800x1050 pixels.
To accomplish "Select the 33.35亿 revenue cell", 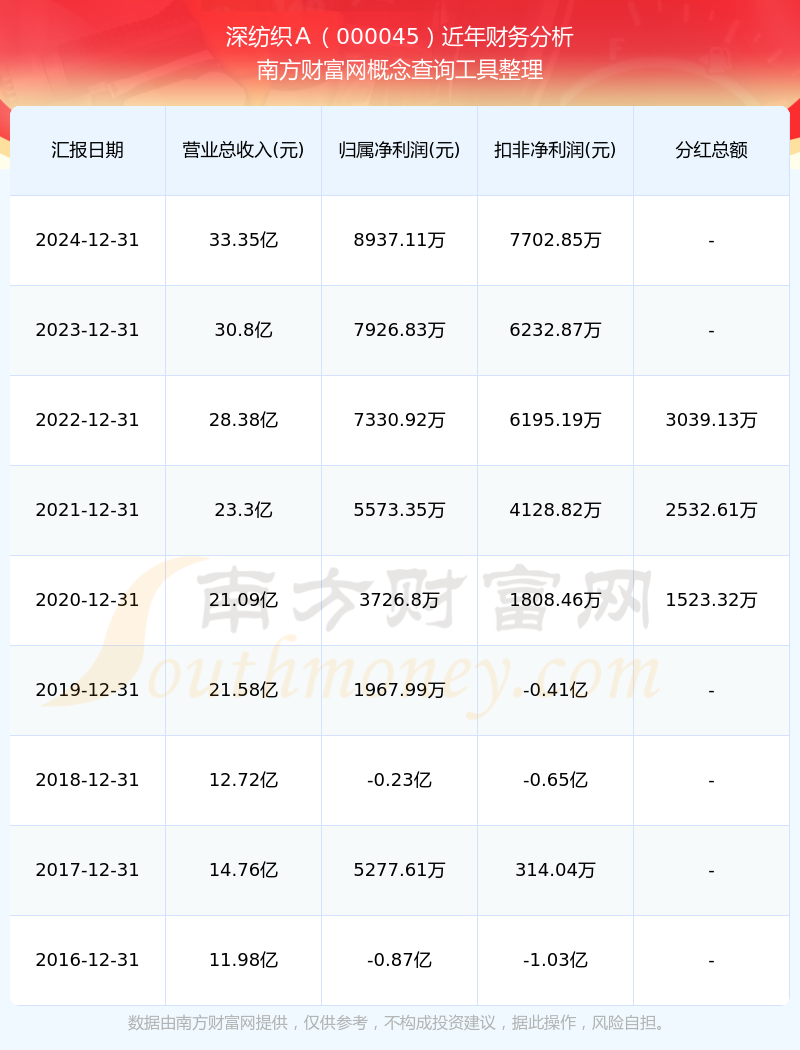I will [x=244, y=240].
